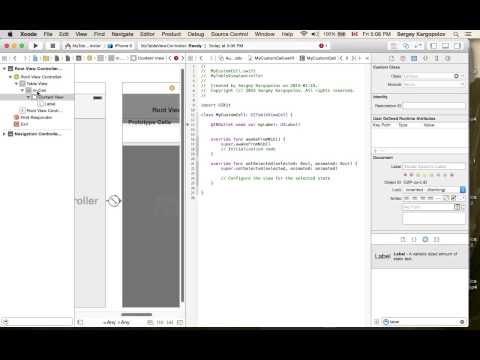The width and height of the screenshot is (480, 360).
Task: Click the Stop button in Xcode toolbar
Action: [x=52, y=46]
